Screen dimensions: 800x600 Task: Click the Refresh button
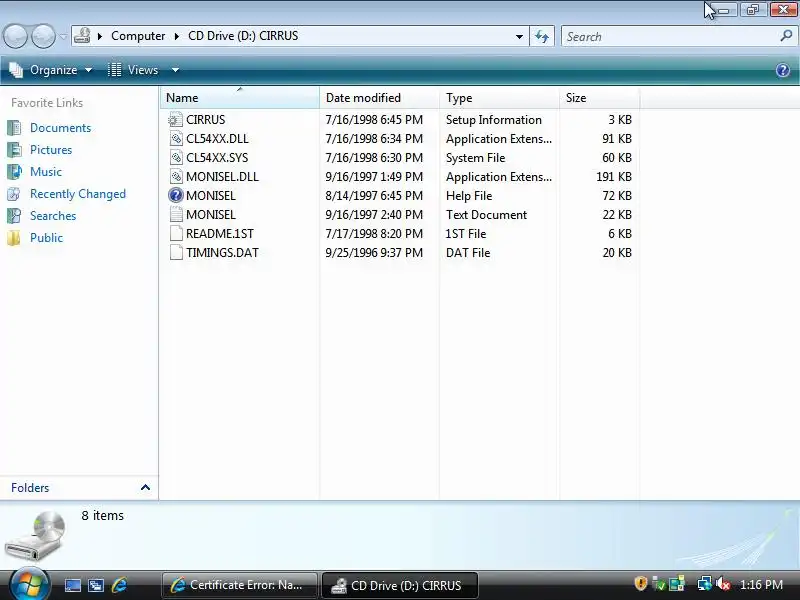pyautogui.click(x=542, y=36)
